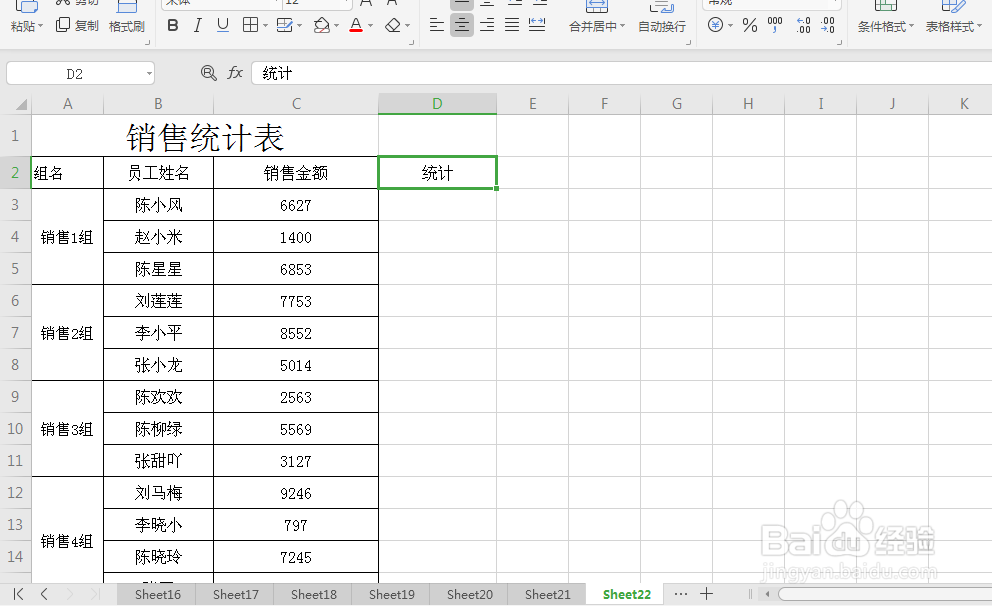Switch to the Sheet16 tab
This screenshot has height=606, width=992.
[157, 594]
